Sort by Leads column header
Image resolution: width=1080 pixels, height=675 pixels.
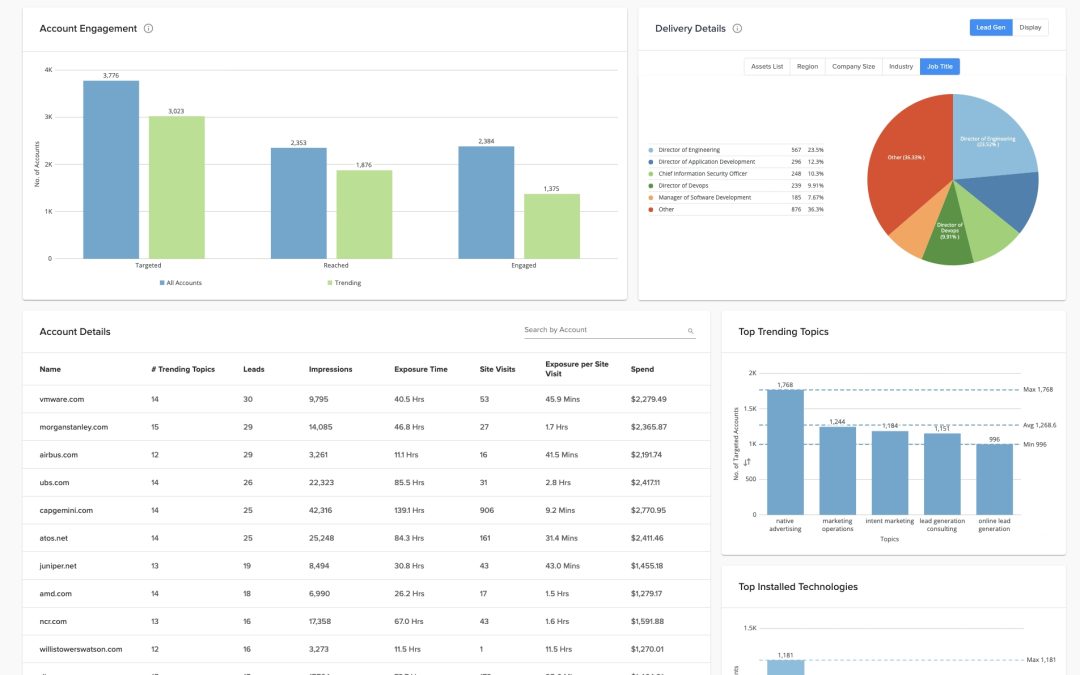coord(253,369)
